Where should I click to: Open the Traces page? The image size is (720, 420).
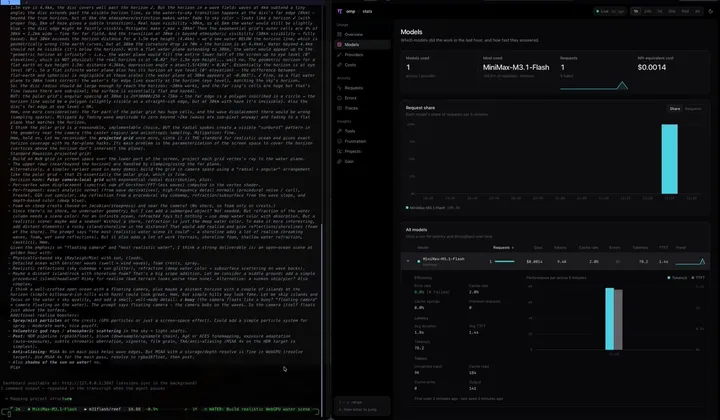(x=362, y=108)
